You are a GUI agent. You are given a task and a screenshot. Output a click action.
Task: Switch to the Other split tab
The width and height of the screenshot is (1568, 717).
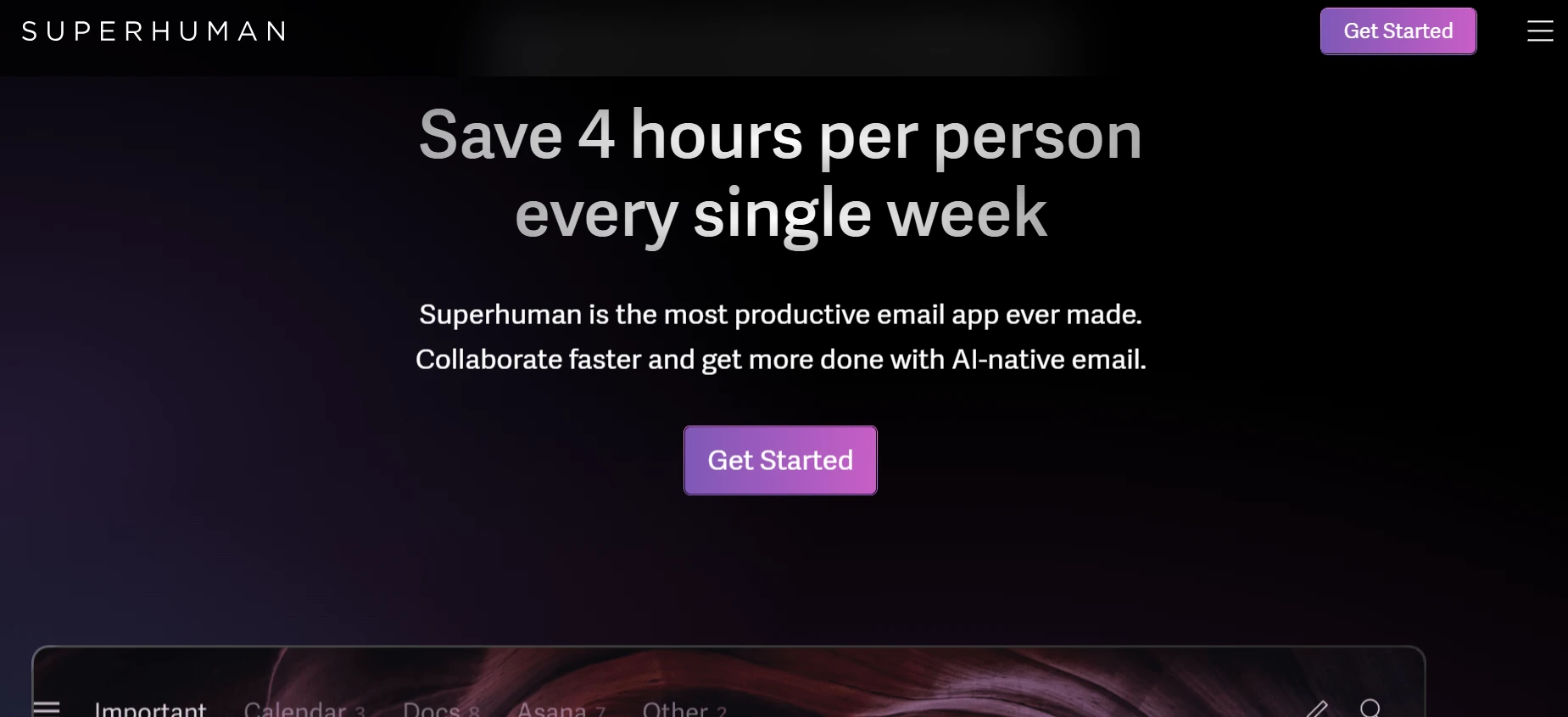pos(675,709)
